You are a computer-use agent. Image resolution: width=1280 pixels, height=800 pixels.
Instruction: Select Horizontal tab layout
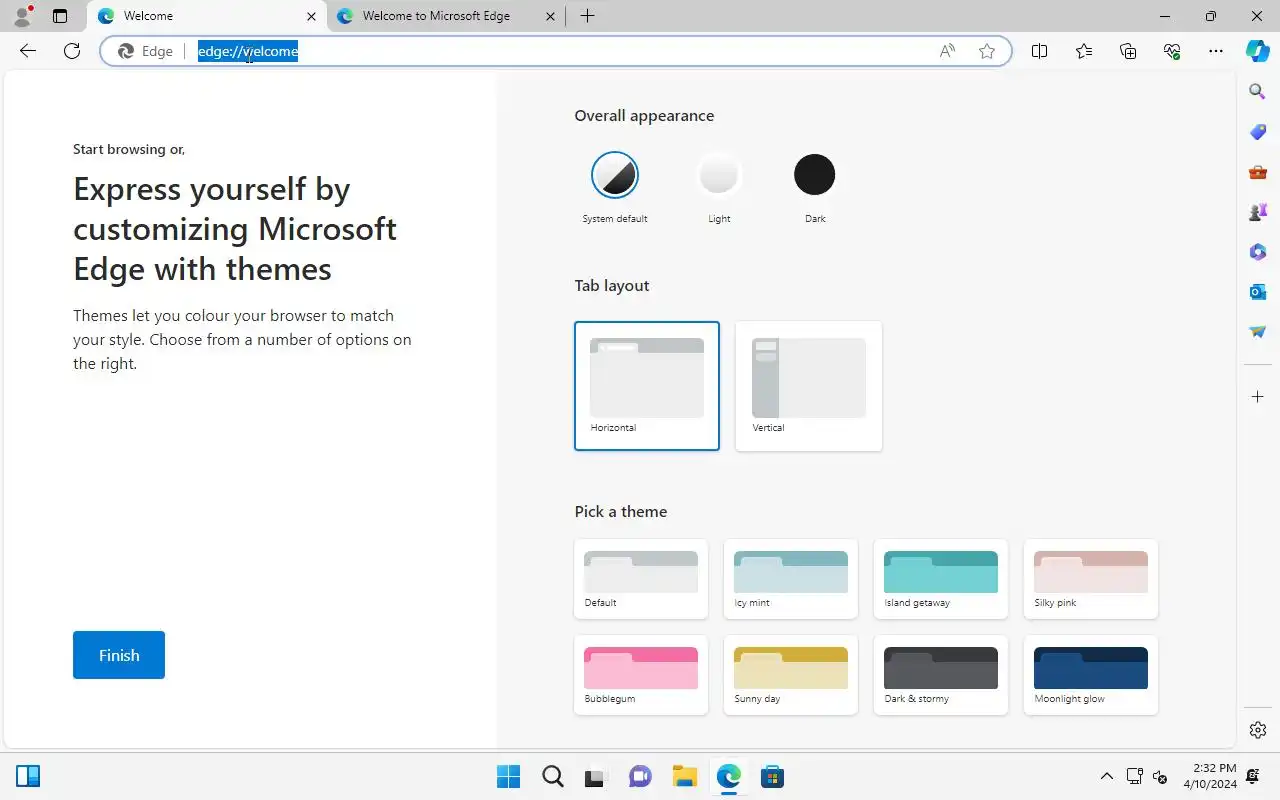pos(647,386)
